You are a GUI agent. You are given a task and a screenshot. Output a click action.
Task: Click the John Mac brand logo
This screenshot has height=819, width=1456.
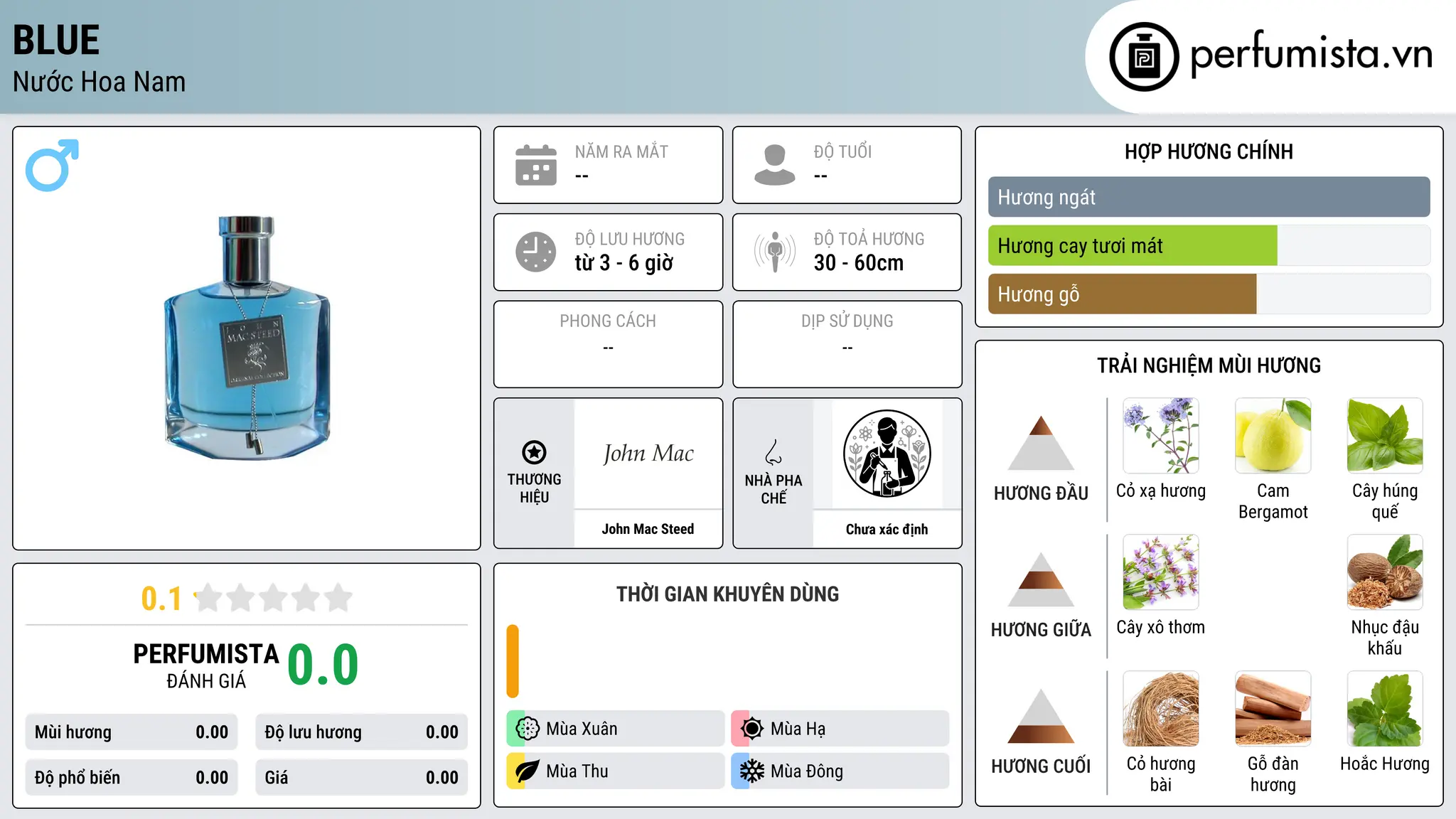point(648,454)
